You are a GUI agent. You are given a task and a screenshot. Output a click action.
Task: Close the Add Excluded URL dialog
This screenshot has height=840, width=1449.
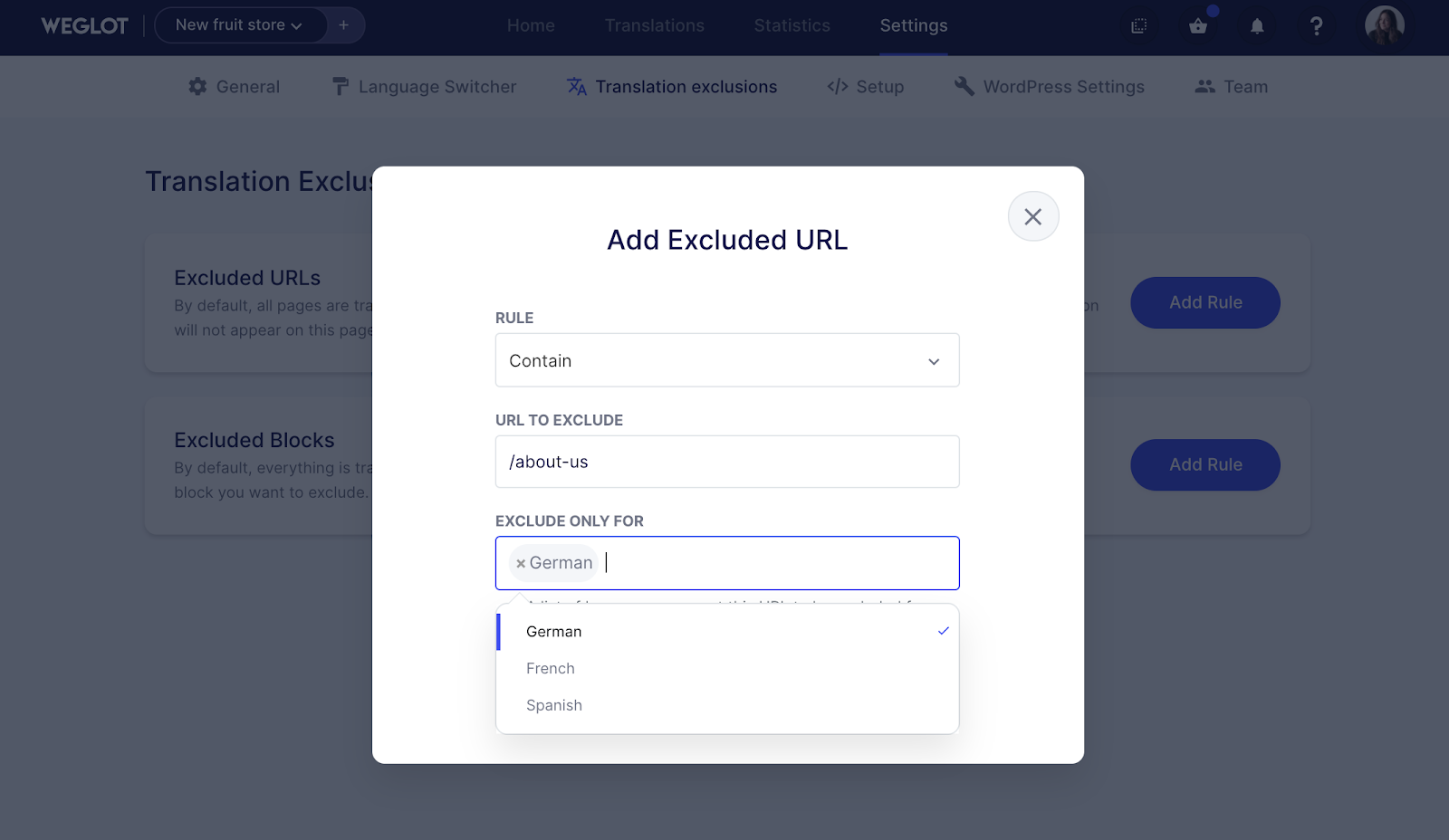pyautogui.click(x=1033, y=216)
